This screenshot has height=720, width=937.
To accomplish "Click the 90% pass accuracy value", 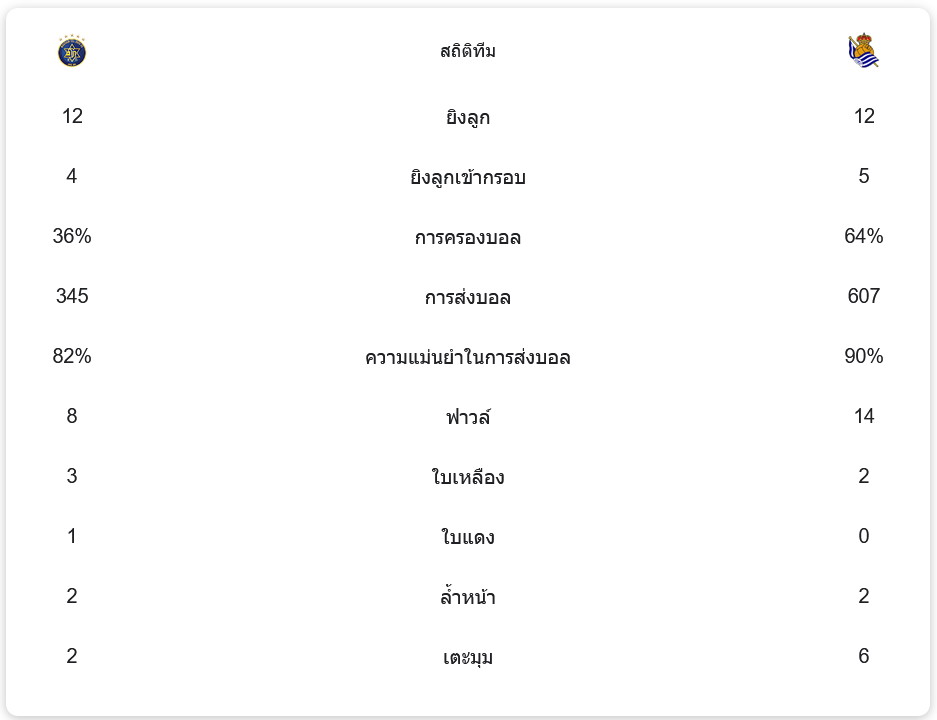I will pos(864,356).
